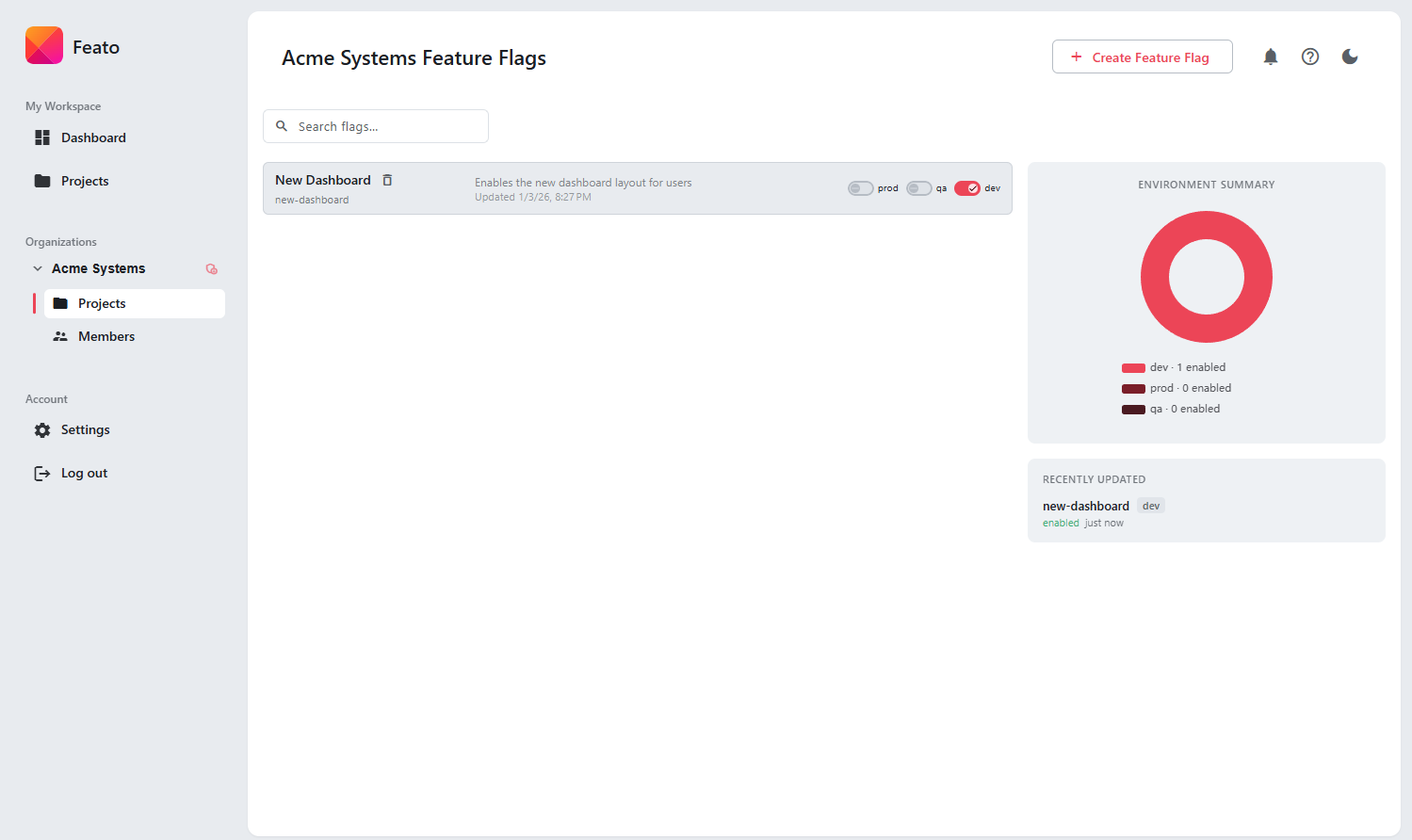Image resolution: width=1412 pixels, height=840 pixels.
Task: Switch to dark mode via moon icon
Action: (x=1349, y=57)
